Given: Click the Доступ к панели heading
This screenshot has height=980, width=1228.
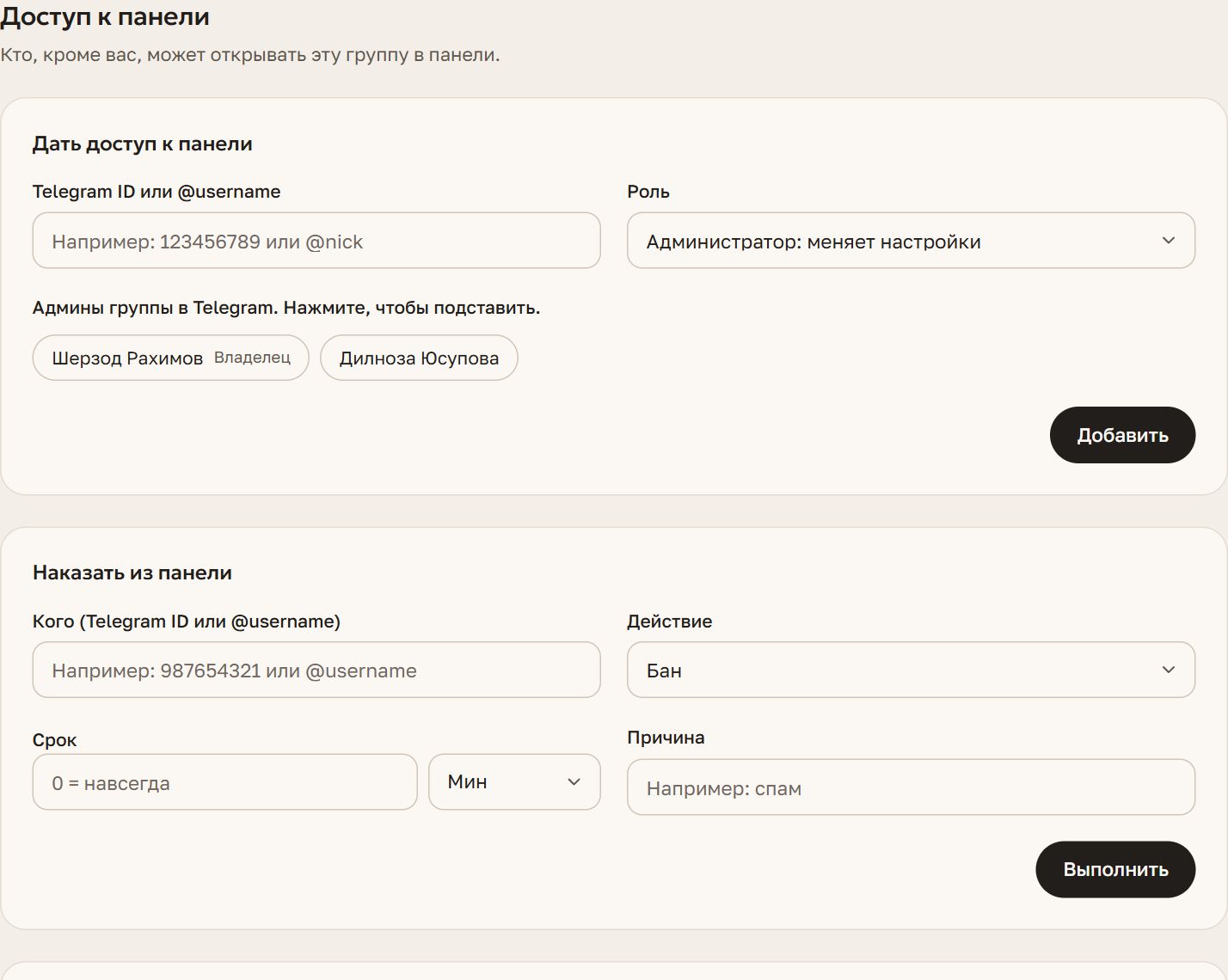Looking at the screenshot, I should pos(105,16).
